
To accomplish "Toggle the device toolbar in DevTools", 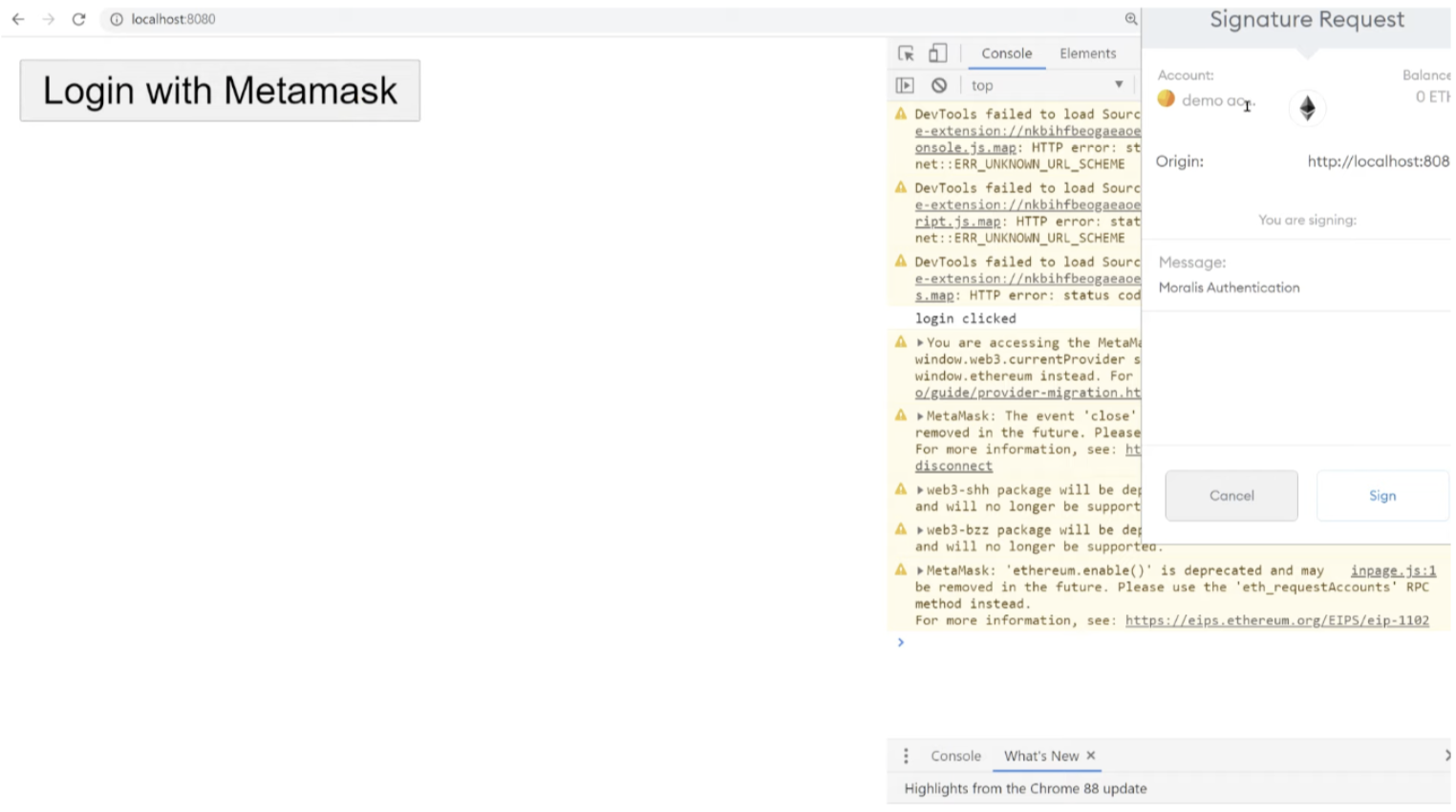I will pos(937,53).
